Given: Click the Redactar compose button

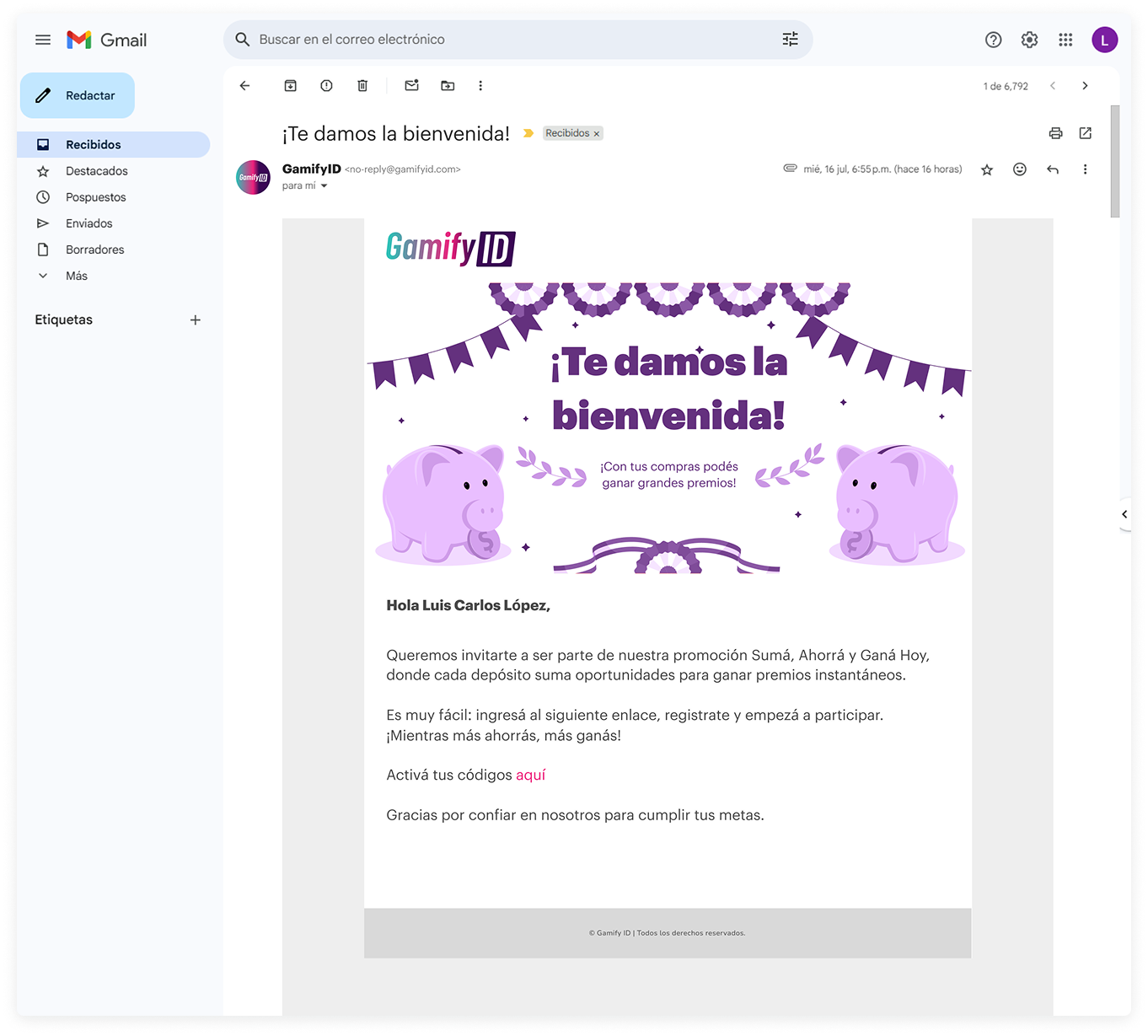Looking at the screenshot, I should pyautogui.click(x=78, y=95).
